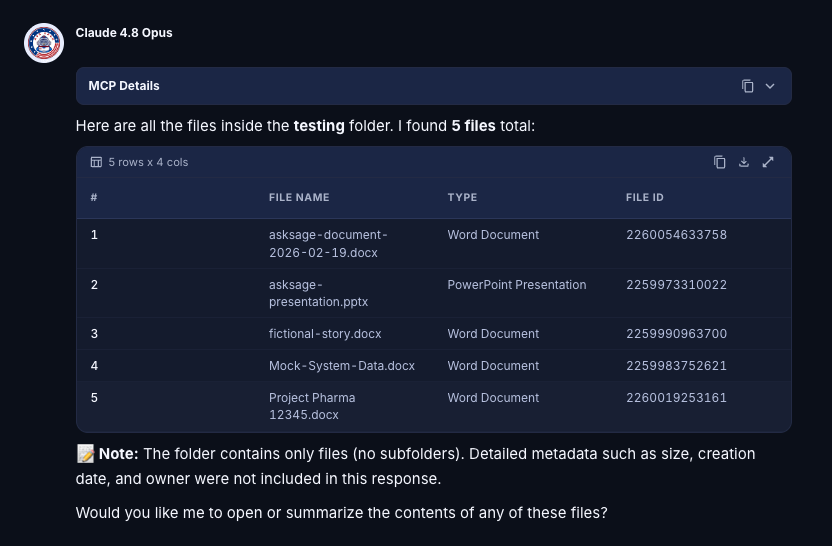Select Mock-System-Data.docx file name

[342, 366]
